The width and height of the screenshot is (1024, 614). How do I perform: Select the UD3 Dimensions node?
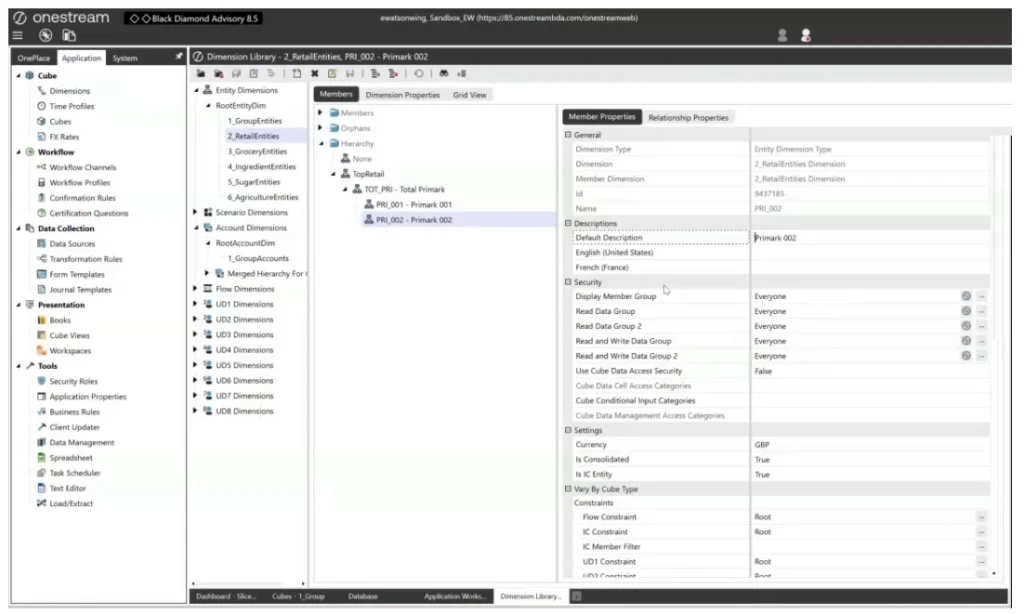pos(244,334)
